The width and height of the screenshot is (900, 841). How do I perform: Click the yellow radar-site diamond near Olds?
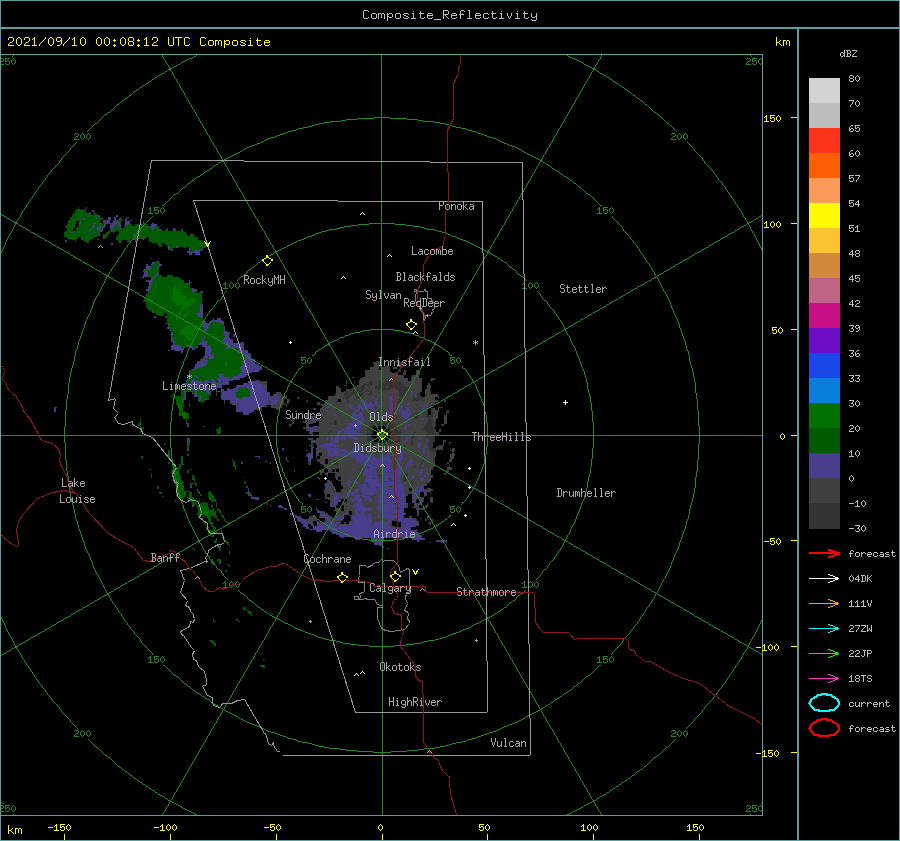point(382,435)
